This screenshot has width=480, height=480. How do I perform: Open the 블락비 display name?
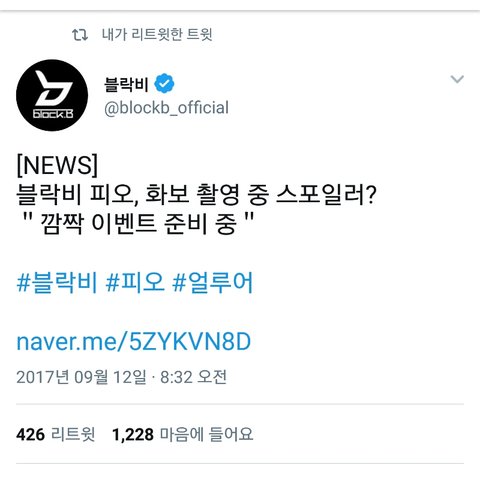126,84
